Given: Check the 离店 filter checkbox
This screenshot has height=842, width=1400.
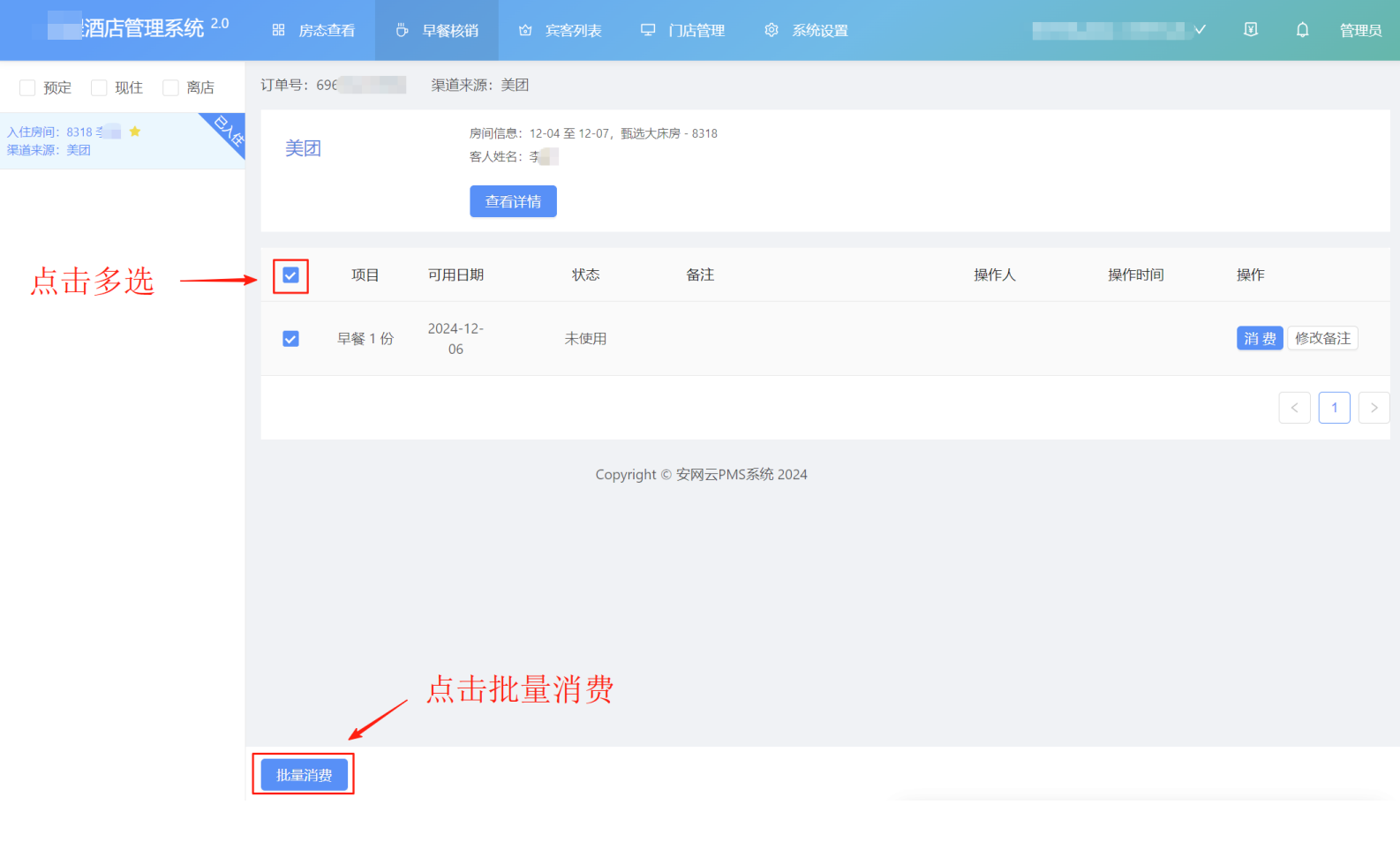Looking at the screenshot, I should pos(170,87).
